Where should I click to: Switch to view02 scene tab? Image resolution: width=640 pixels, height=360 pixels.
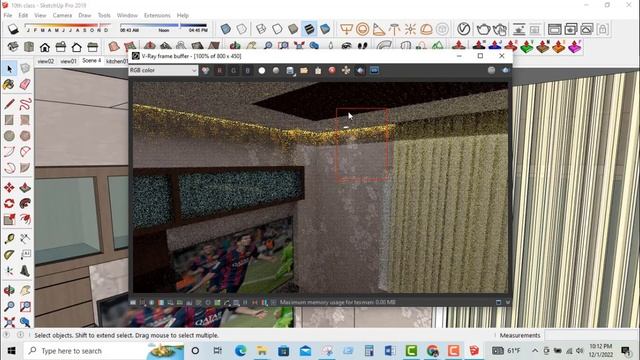46,61
